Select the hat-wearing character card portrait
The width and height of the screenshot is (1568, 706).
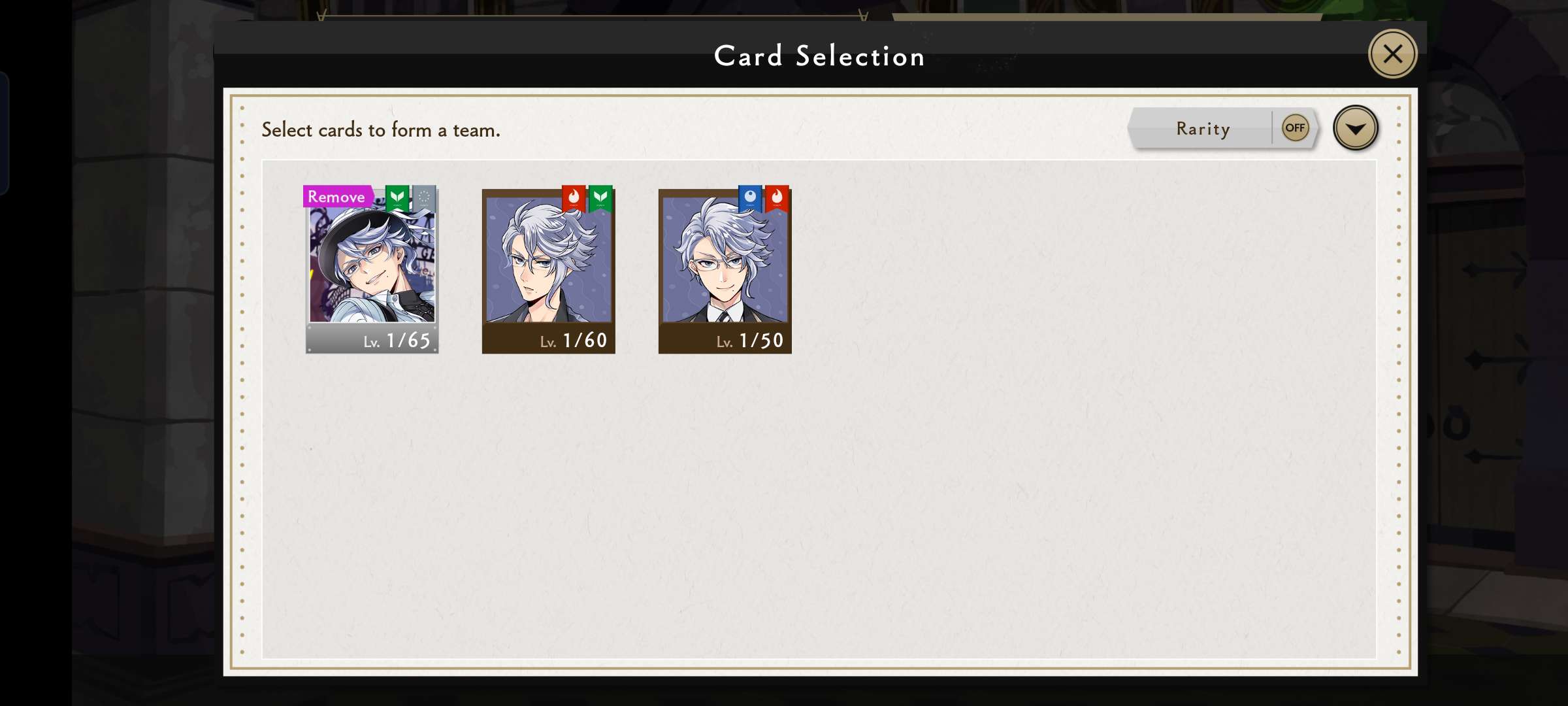tap(372, 265)
